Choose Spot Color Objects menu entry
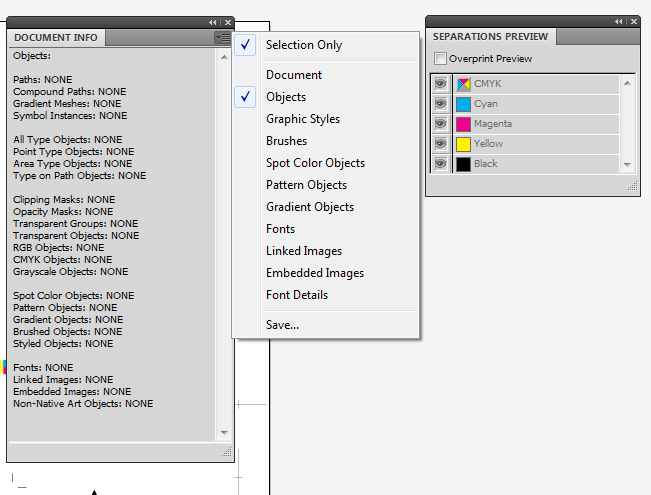Viewport: 651px width, 495px height. (x=326, y=163)
